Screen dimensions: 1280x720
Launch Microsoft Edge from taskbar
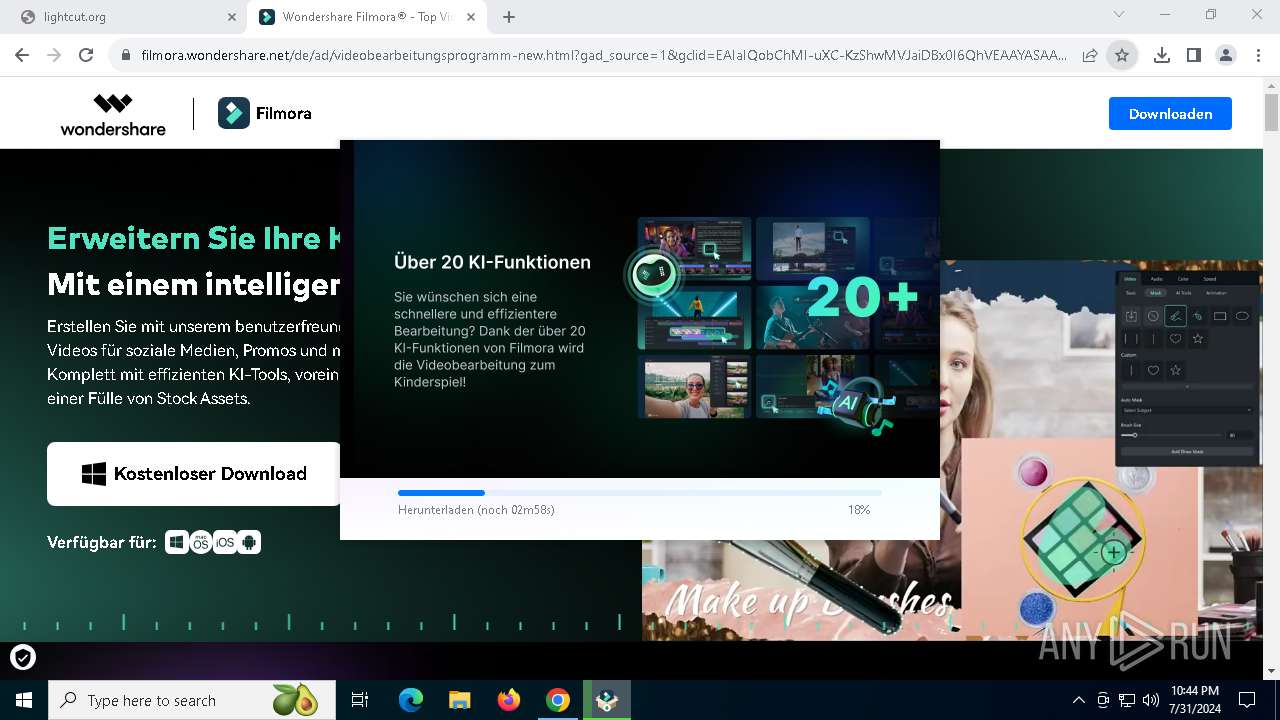[410, 700]
